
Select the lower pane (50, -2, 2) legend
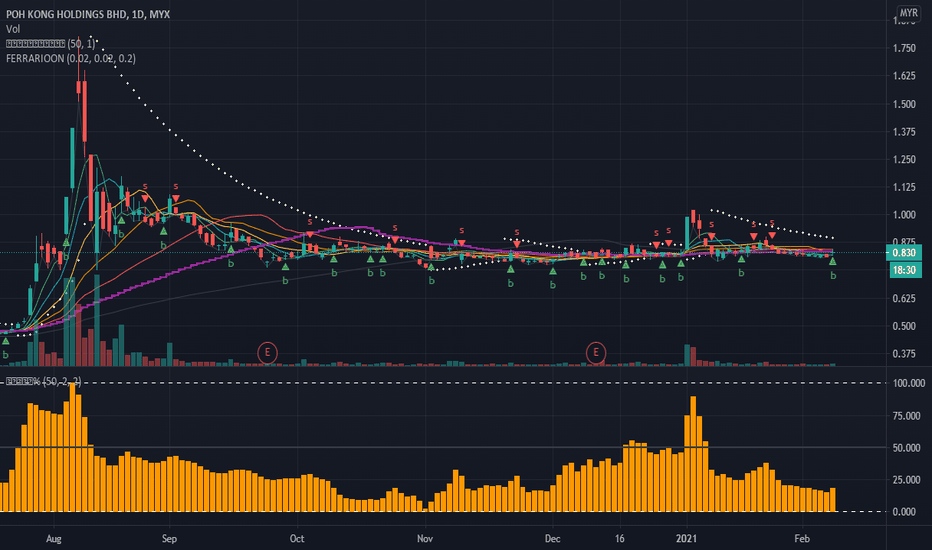[x=43, y=381]
